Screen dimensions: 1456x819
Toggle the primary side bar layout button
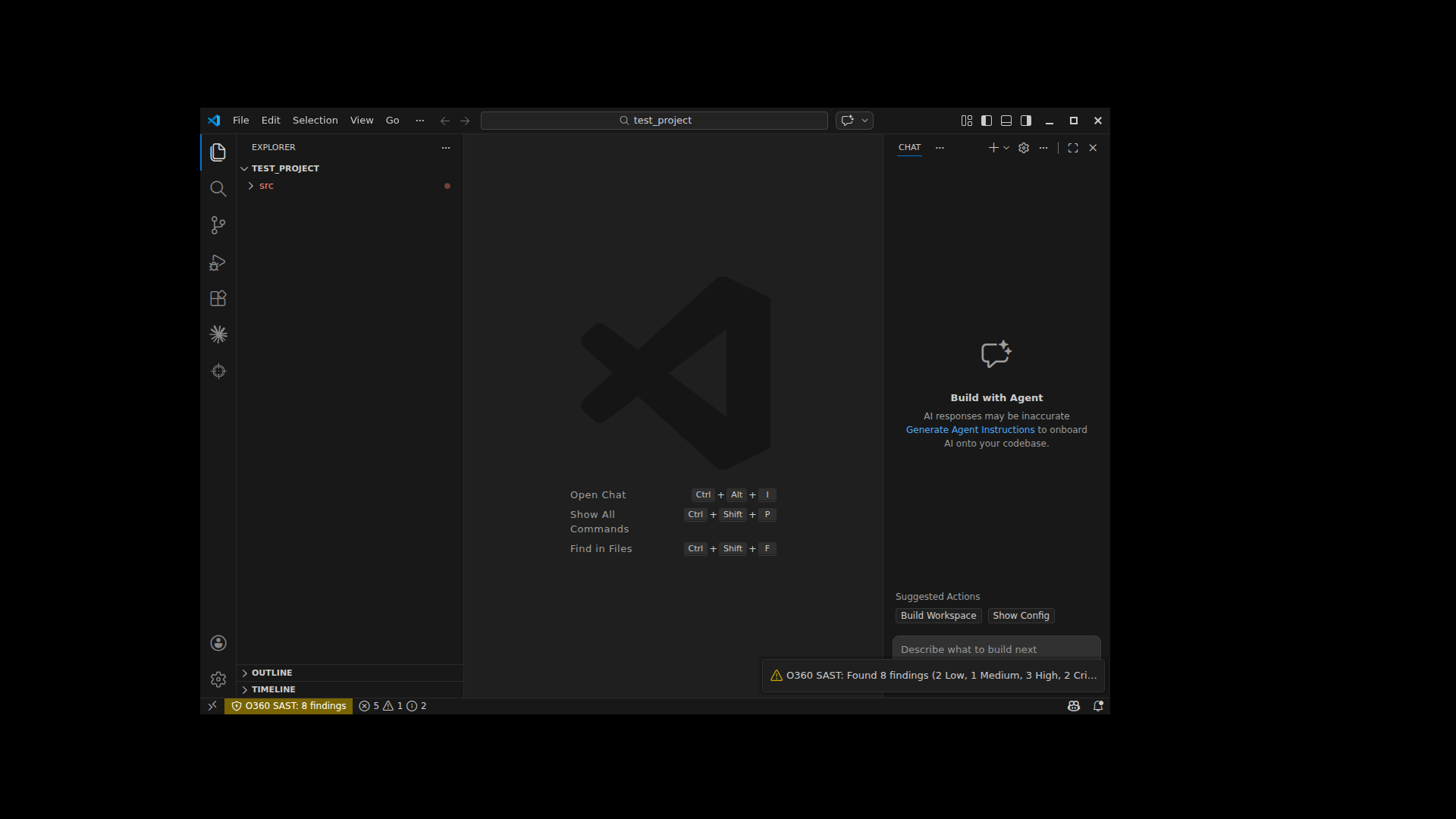[986, 121]
